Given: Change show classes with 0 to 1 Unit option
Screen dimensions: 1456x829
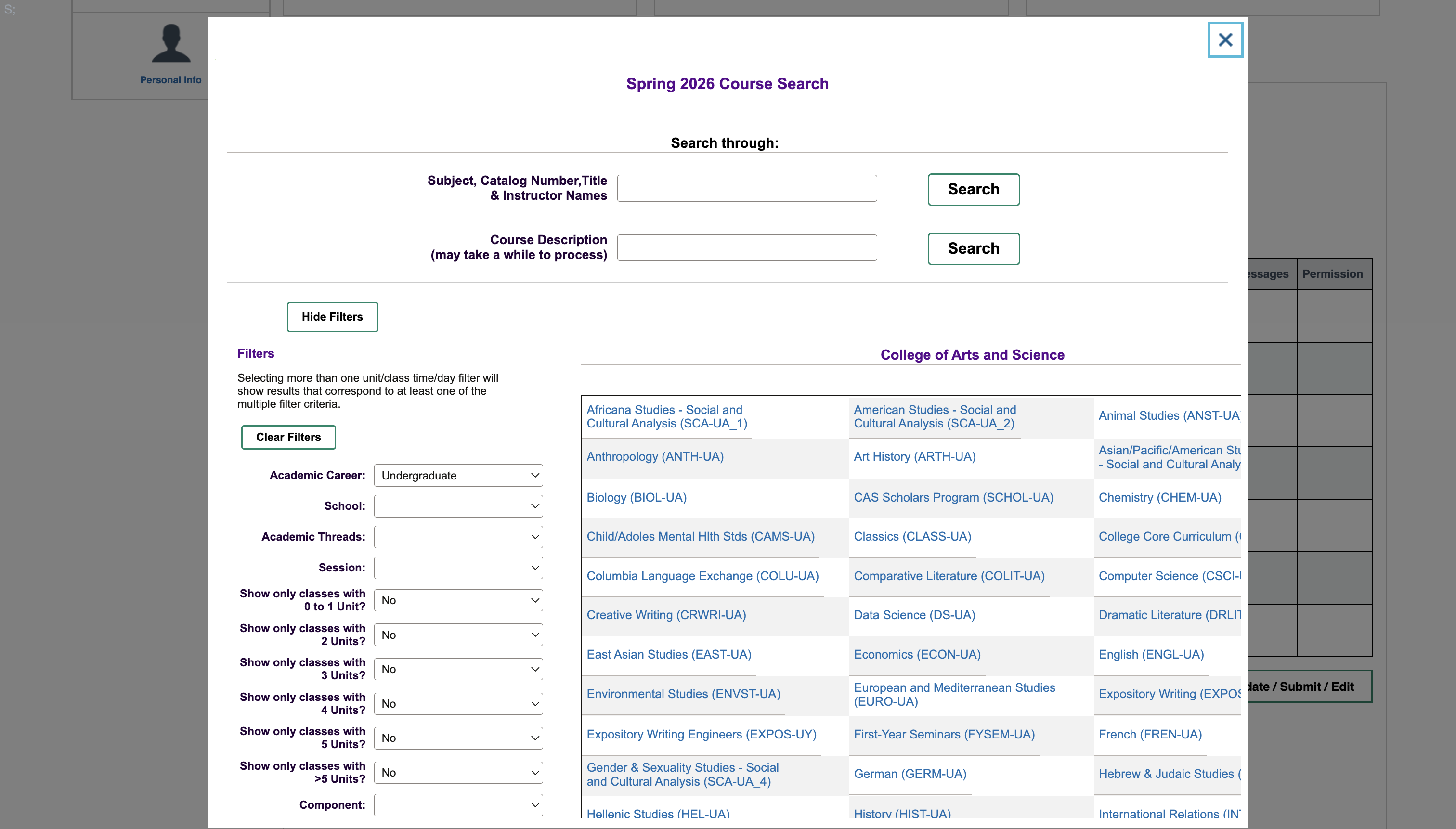Looking at the screenshot, I should (x=457, y=599).
